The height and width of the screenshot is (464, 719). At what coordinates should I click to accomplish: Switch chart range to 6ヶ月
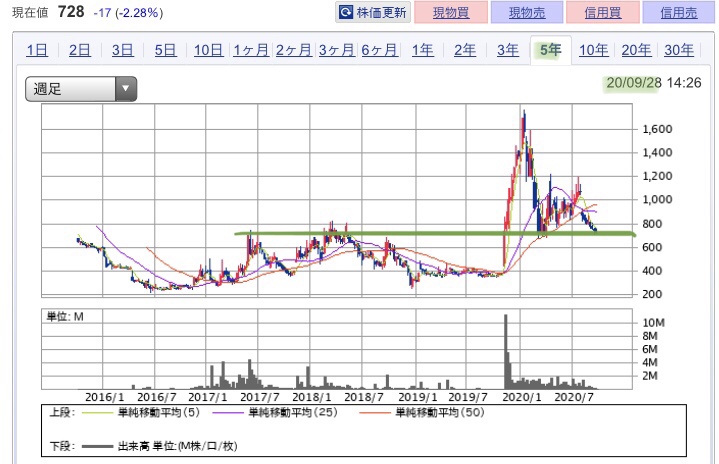point(379,50)
